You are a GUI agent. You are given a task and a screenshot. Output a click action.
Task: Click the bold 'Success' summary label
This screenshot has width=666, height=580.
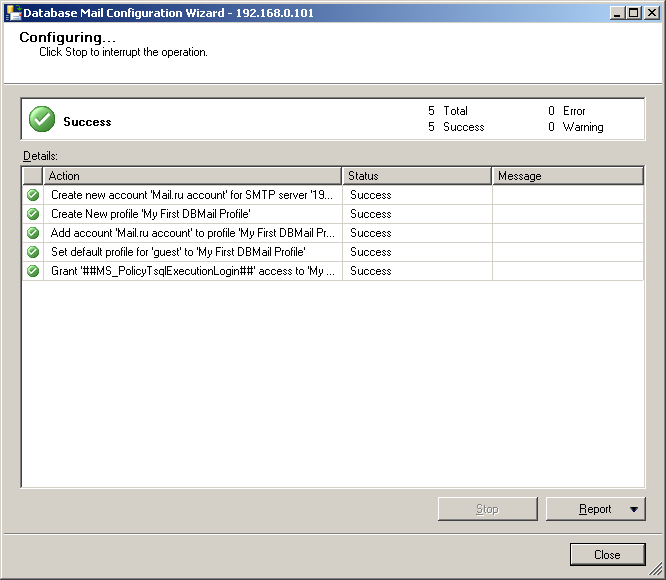click(x=87, y=122)
